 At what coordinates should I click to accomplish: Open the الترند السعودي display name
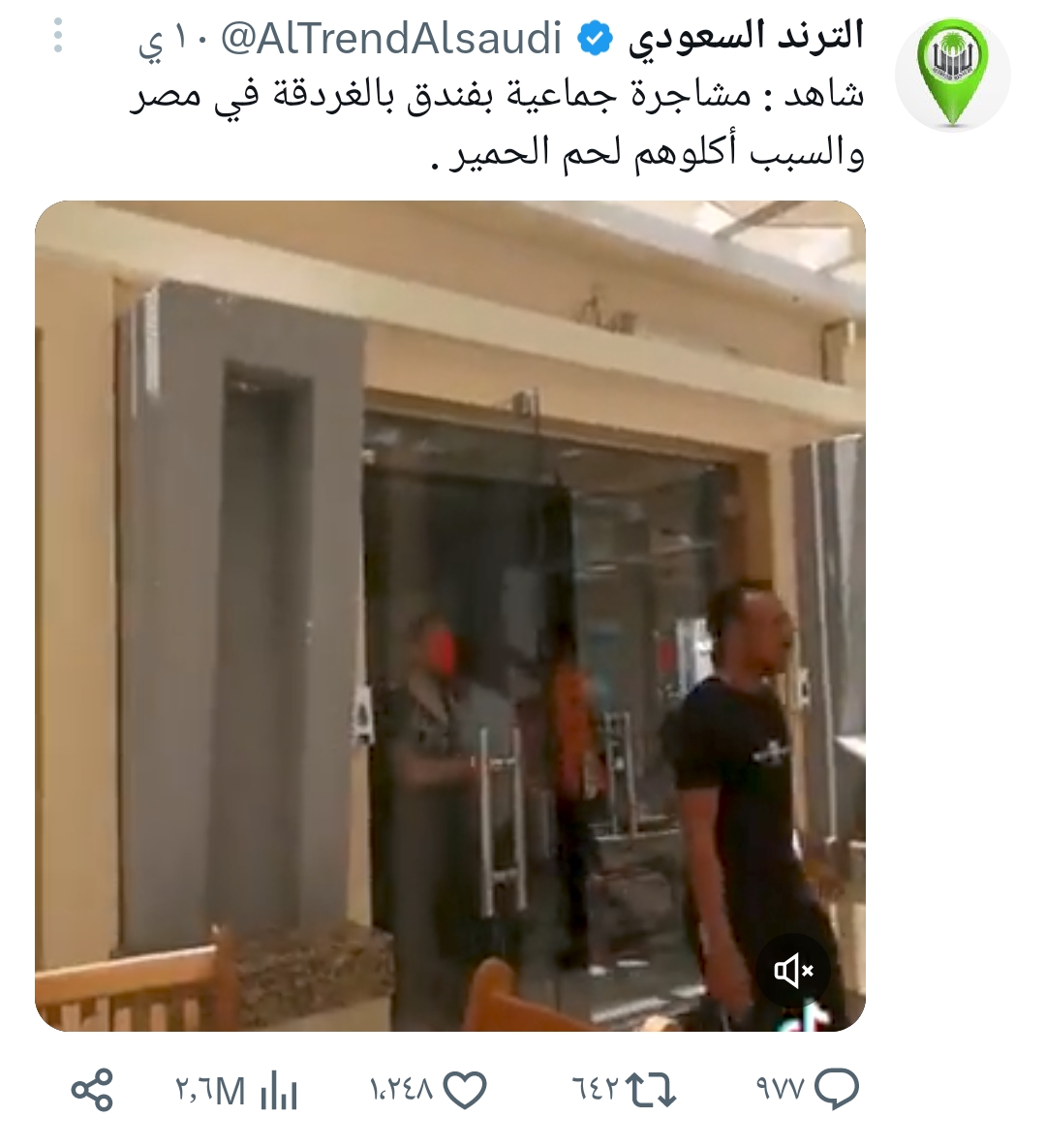point(746,37)
